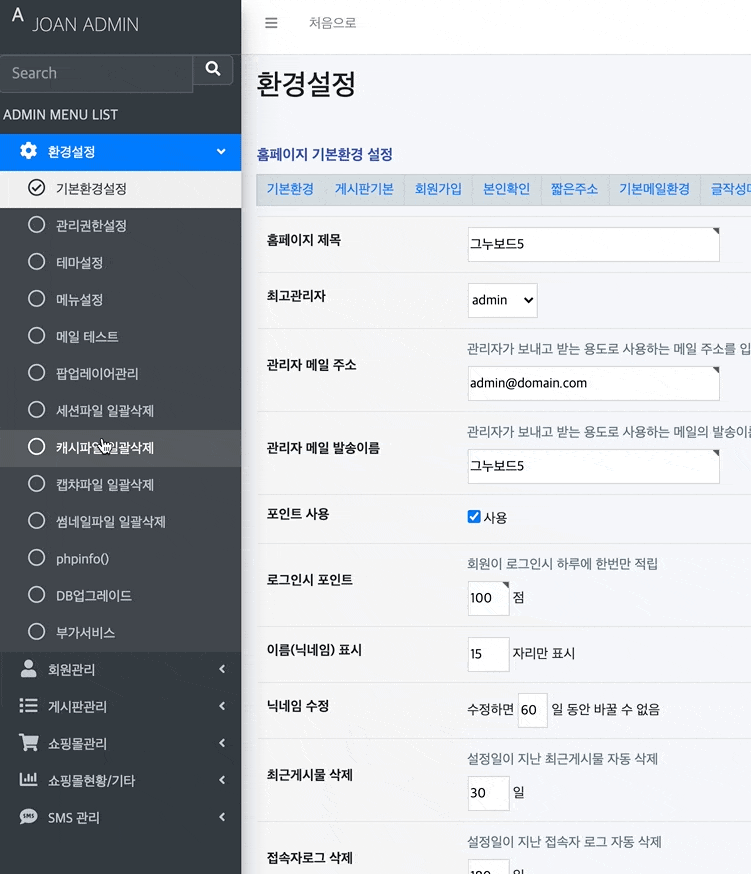Toggle sidebar with hamburger menu icon
This screenshot has width=751, height=874.
[271, 23]
